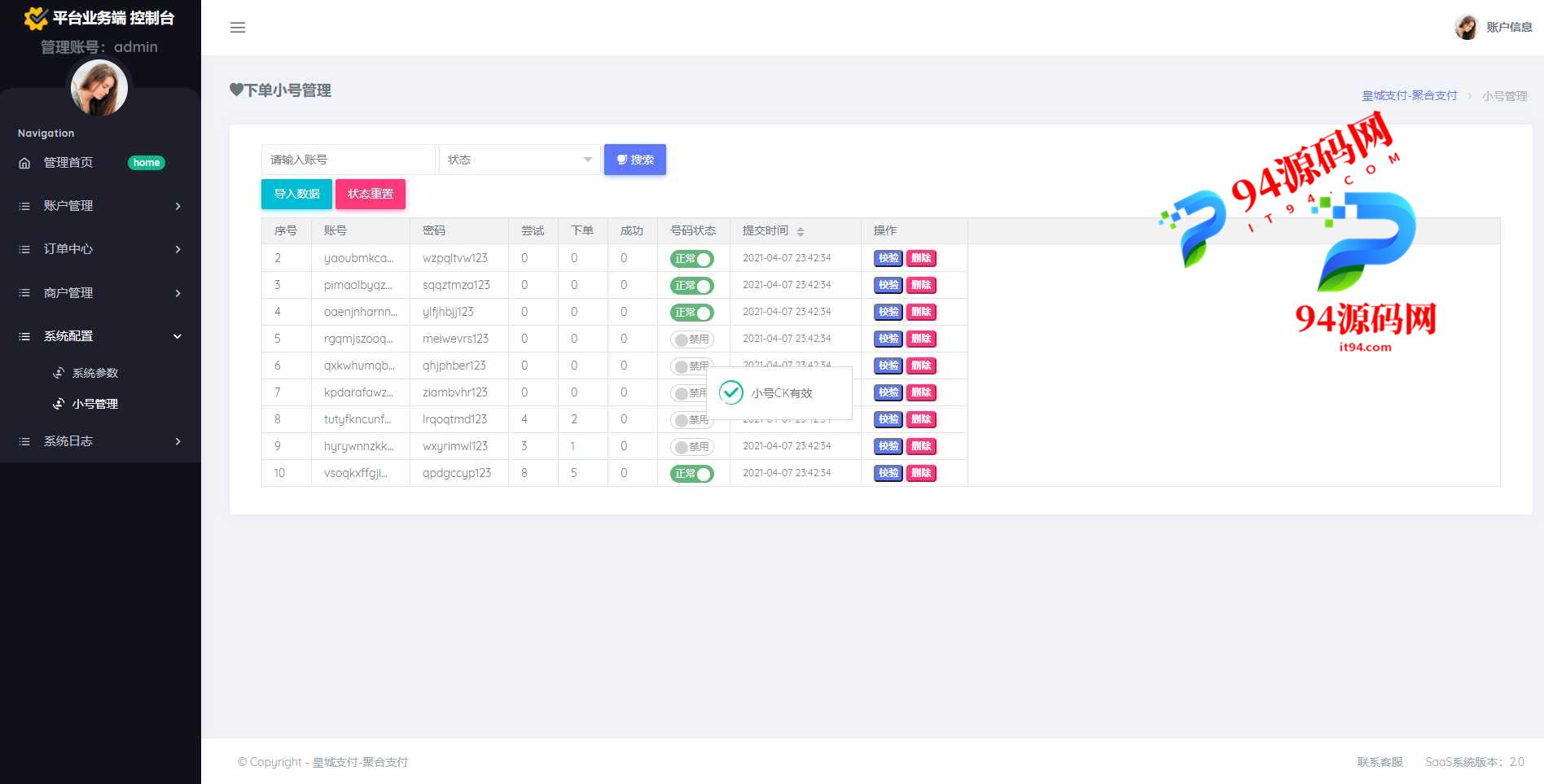Screen dimensions: 1544x784
Task: Click 校验 for oaenjnharnn row
Action: [x=888, y=312]
